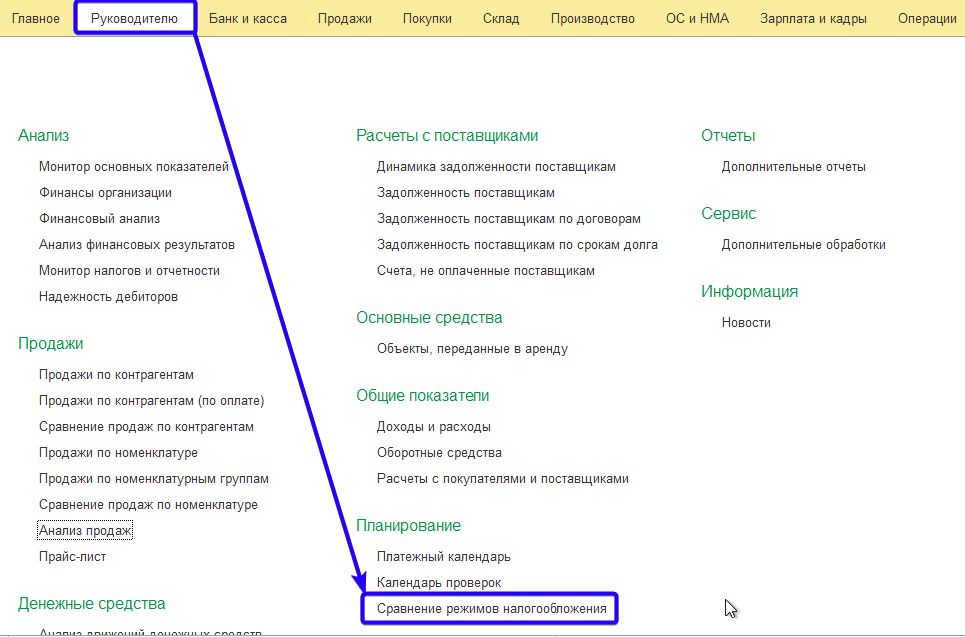
Task: Select the Отчеты heading
Action: point(728,135)
